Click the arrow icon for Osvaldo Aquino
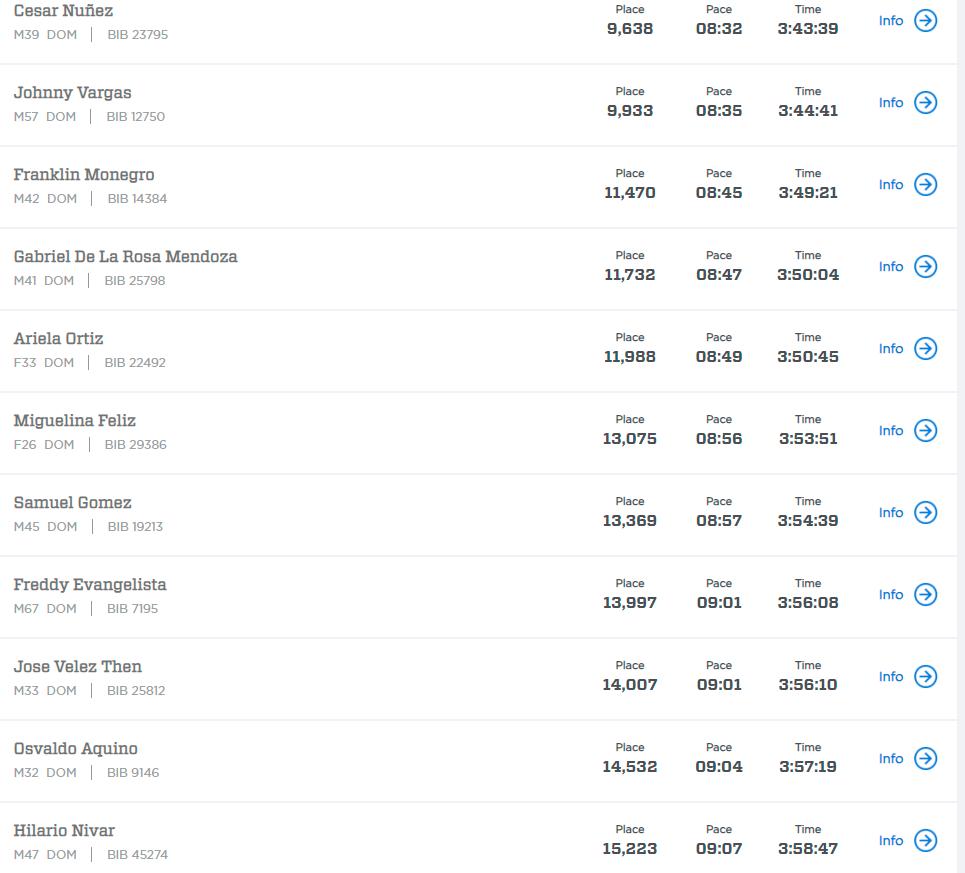Screen dimensions: 965x873 [926, 759]
